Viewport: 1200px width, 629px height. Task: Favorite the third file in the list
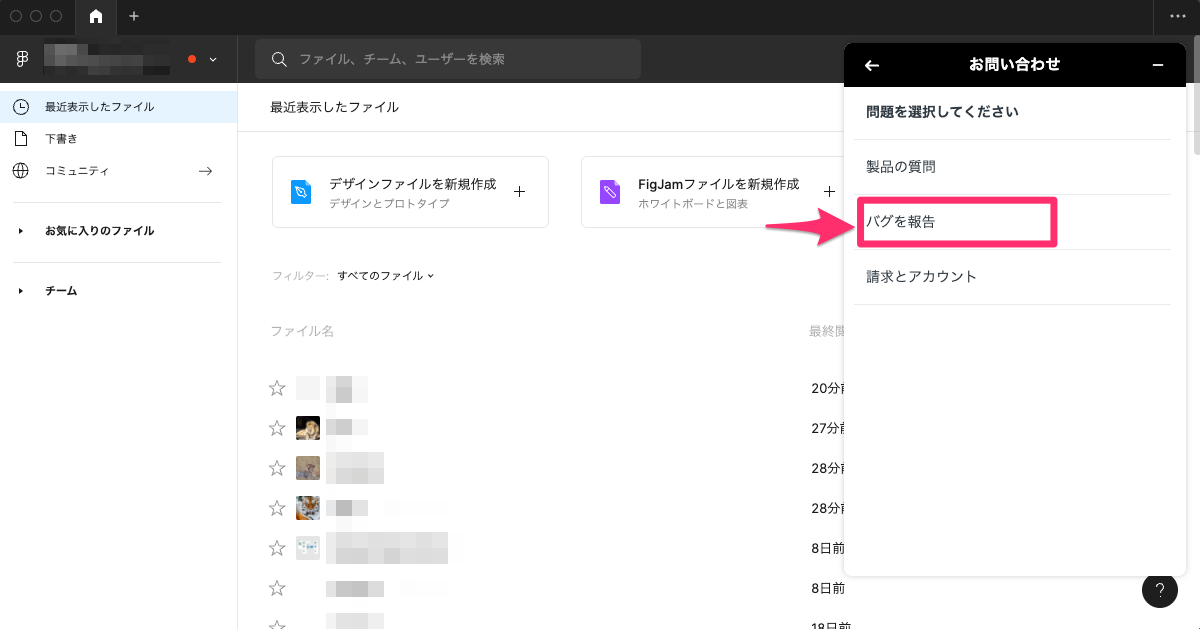tap(276, 468)
